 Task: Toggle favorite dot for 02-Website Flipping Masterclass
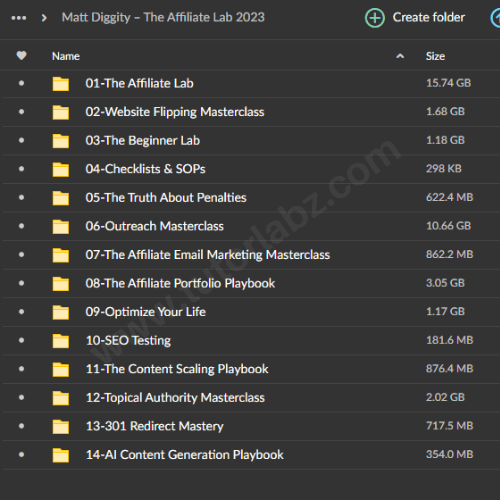click(22, 112)
